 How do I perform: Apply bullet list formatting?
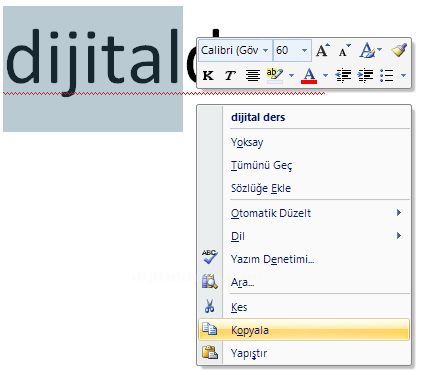(x=387, y=76)
